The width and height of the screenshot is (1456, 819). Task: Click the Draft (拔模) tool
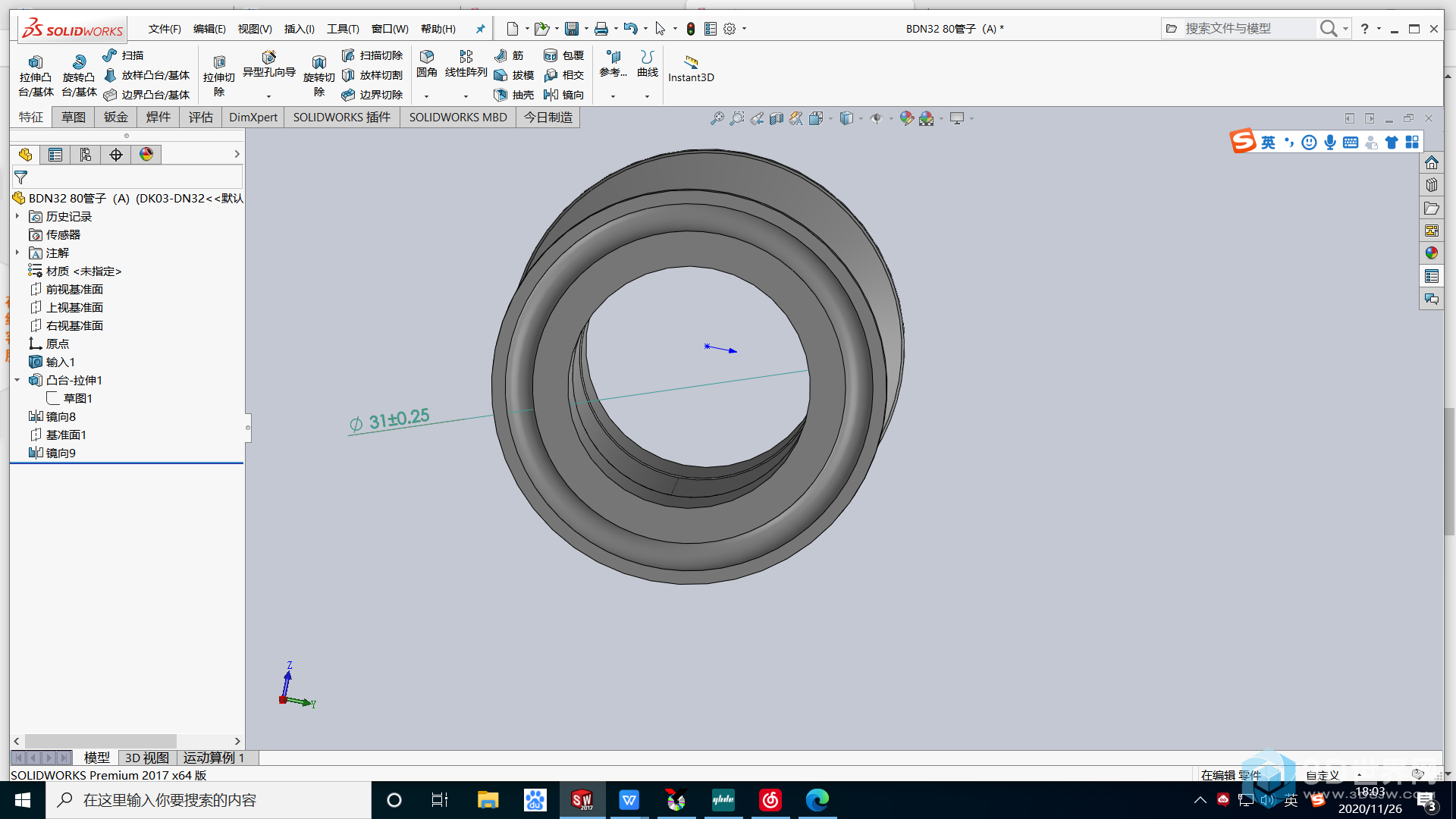pos(514,75)
